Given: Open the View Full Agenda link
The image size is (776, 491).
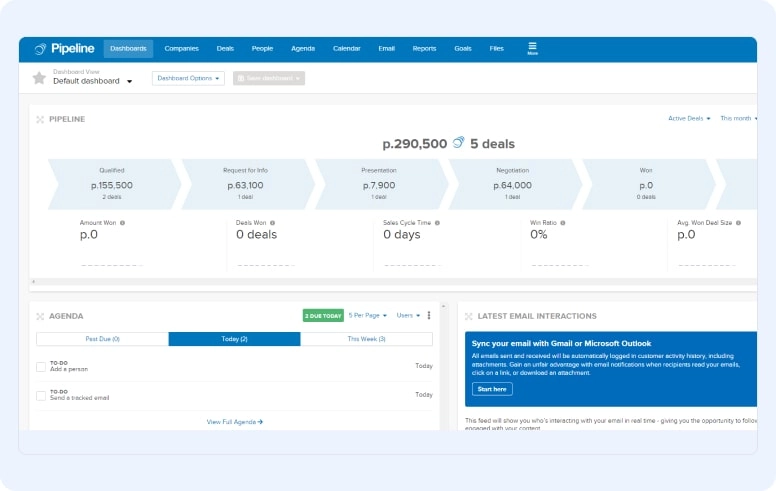Looking at the screenshot, I should click(235, 422).
